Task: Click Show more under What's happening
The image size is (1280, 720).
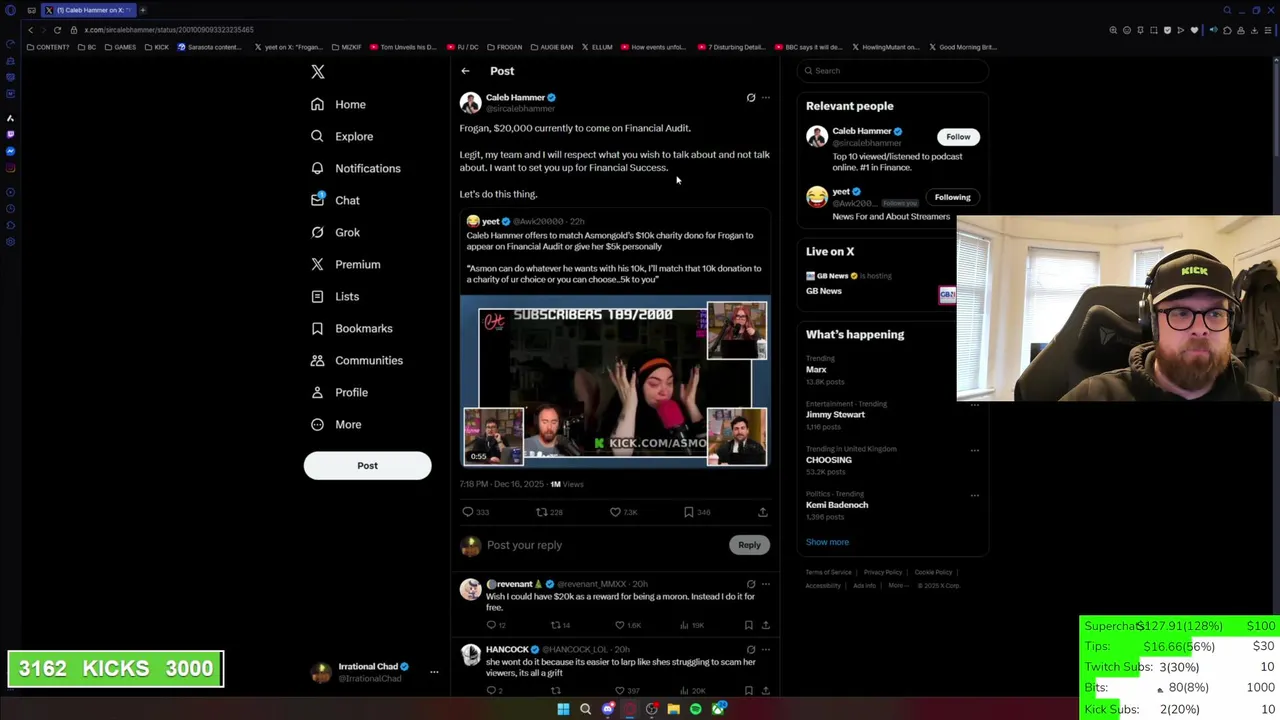Action: point(827,542)
